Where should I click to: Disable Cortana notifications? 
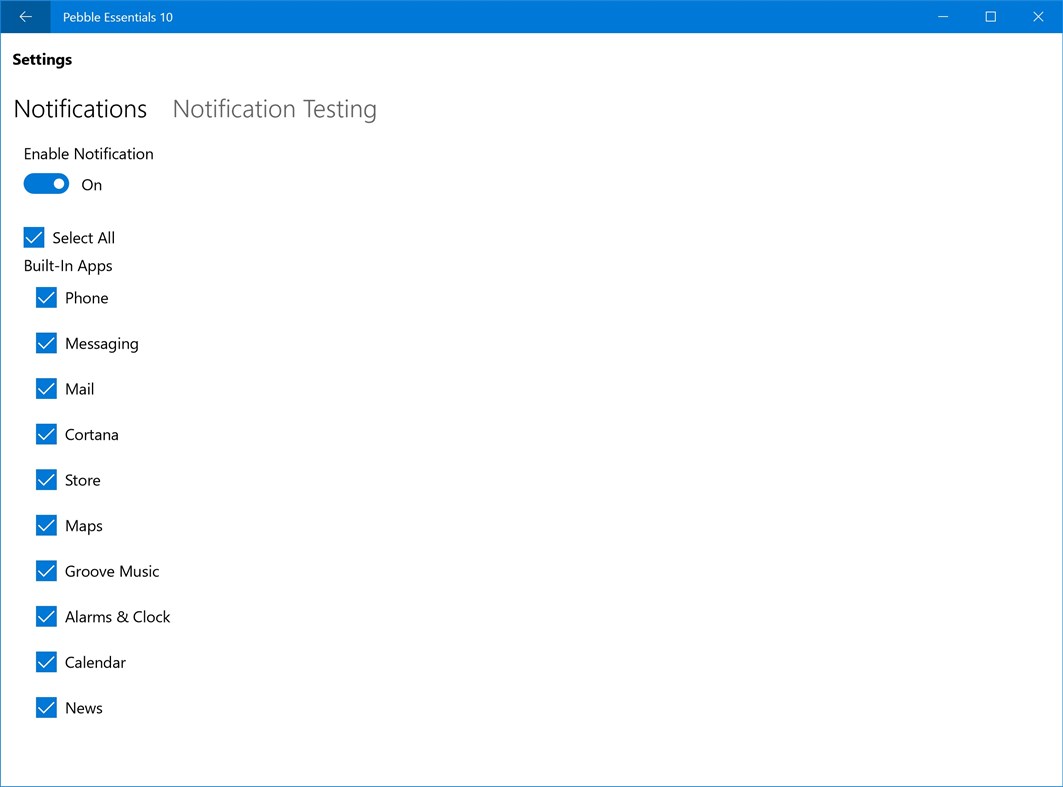(46, 434)
